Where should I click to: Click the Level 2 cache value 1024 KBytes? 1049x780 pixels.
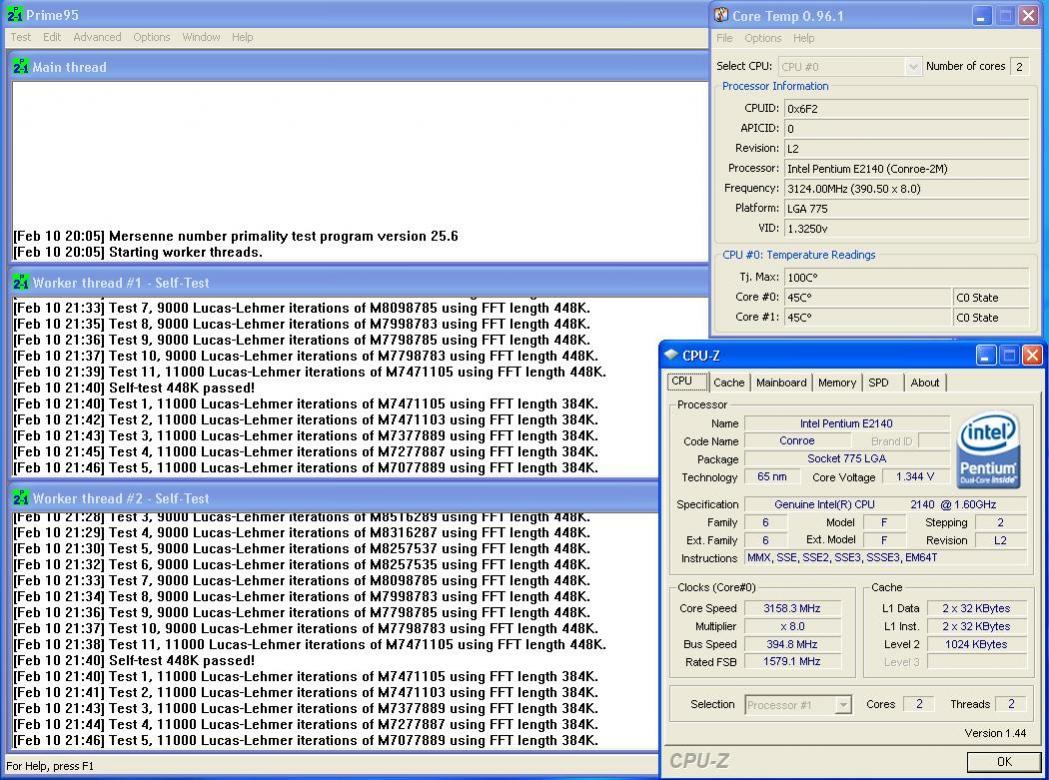coord(976,644)
